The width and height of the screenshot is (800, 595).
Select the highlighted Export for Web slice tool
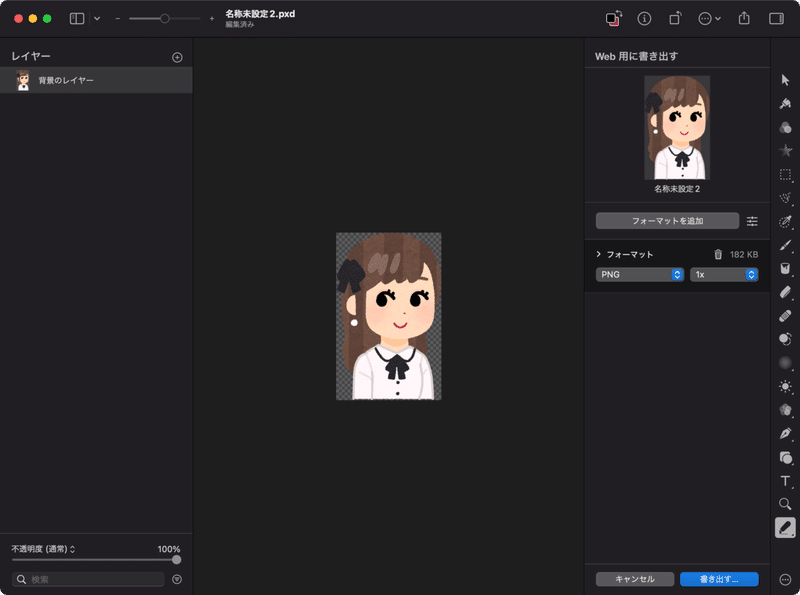tap(785, 528)
